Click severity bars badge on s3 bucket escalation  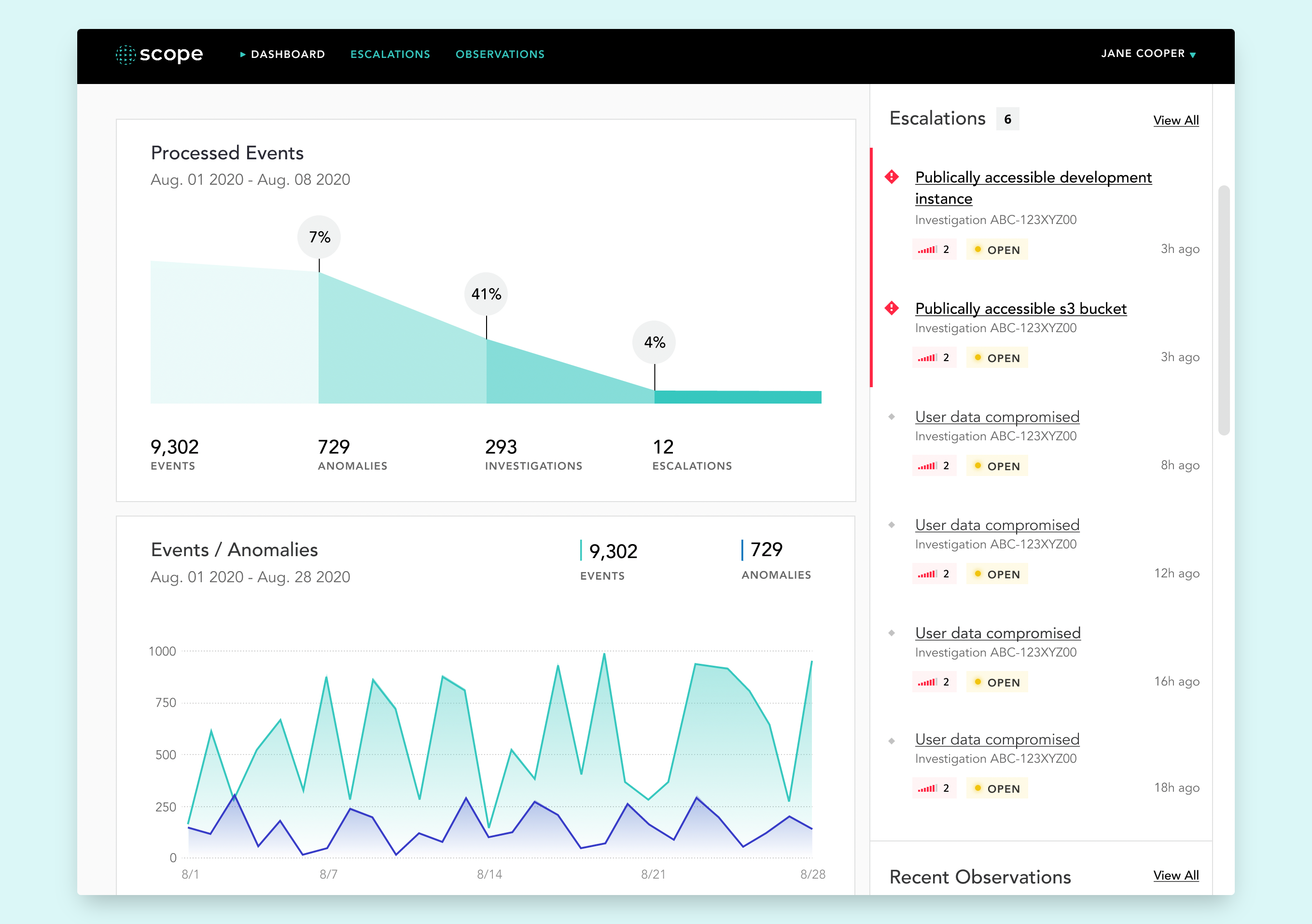pos(934,358)
